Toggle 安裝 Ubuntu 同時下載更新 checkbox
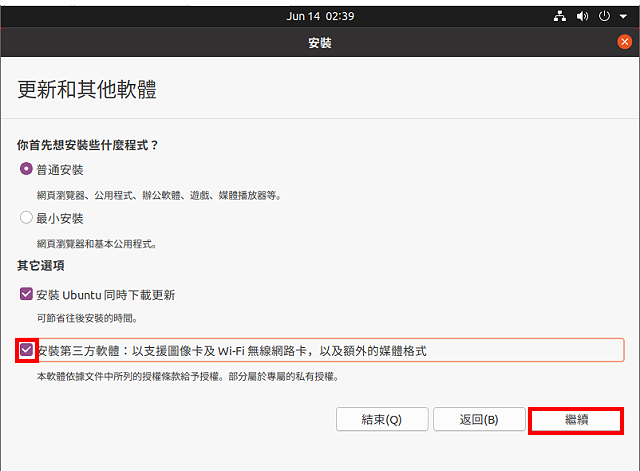The width and height of the screenshot is (640, 471). tap(26, 294)
